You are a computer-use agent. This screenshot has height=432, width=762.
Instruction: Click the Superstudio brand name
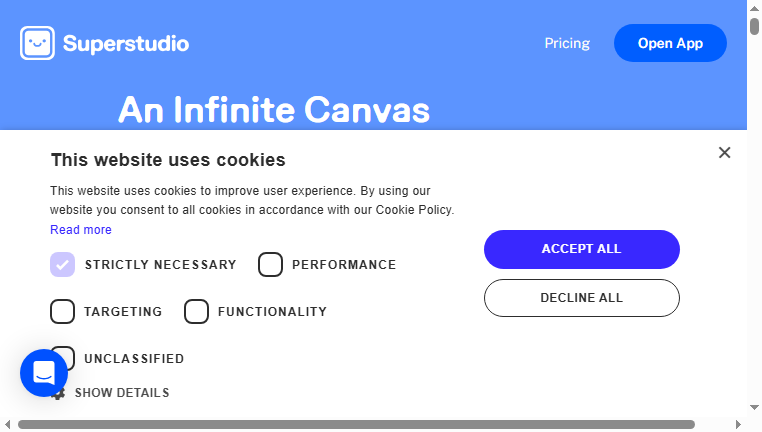(x=126, y=43)
